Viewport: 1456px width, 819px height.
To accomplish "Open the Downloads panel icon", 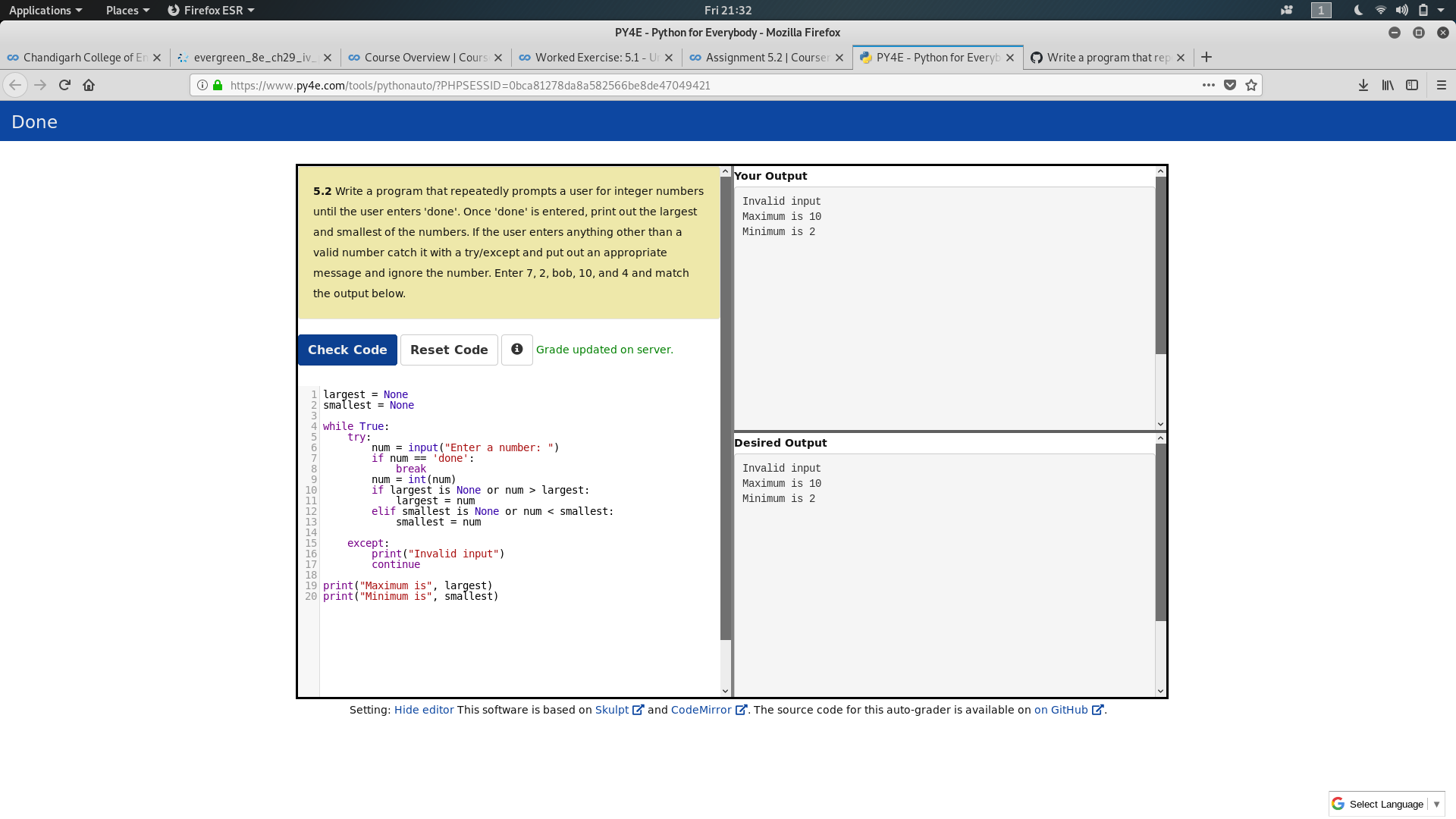I will point(1363,85).
